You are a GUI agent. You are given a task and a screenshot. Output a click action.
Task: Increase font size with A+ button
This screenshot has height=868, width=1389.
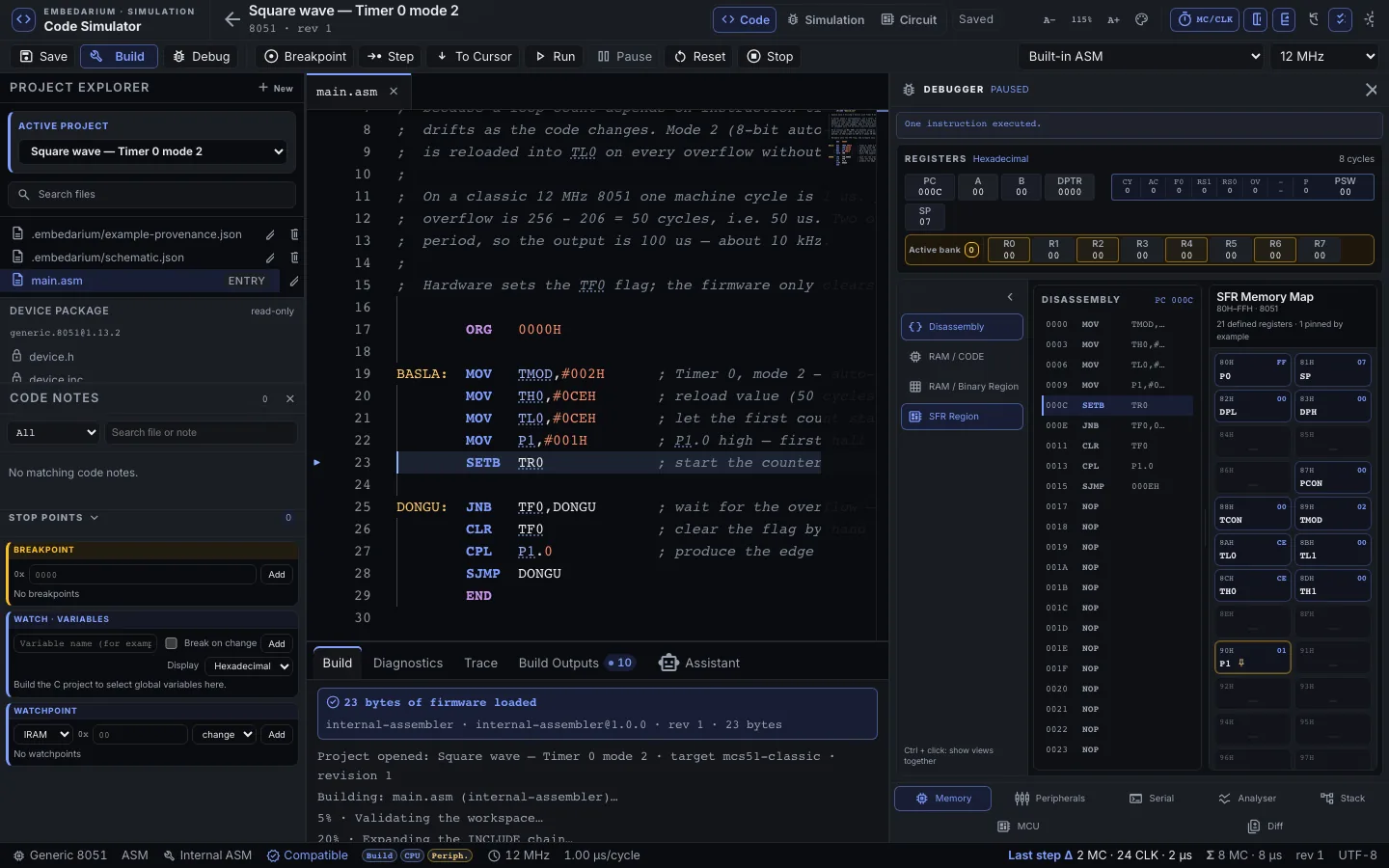tap(1113, 19)
